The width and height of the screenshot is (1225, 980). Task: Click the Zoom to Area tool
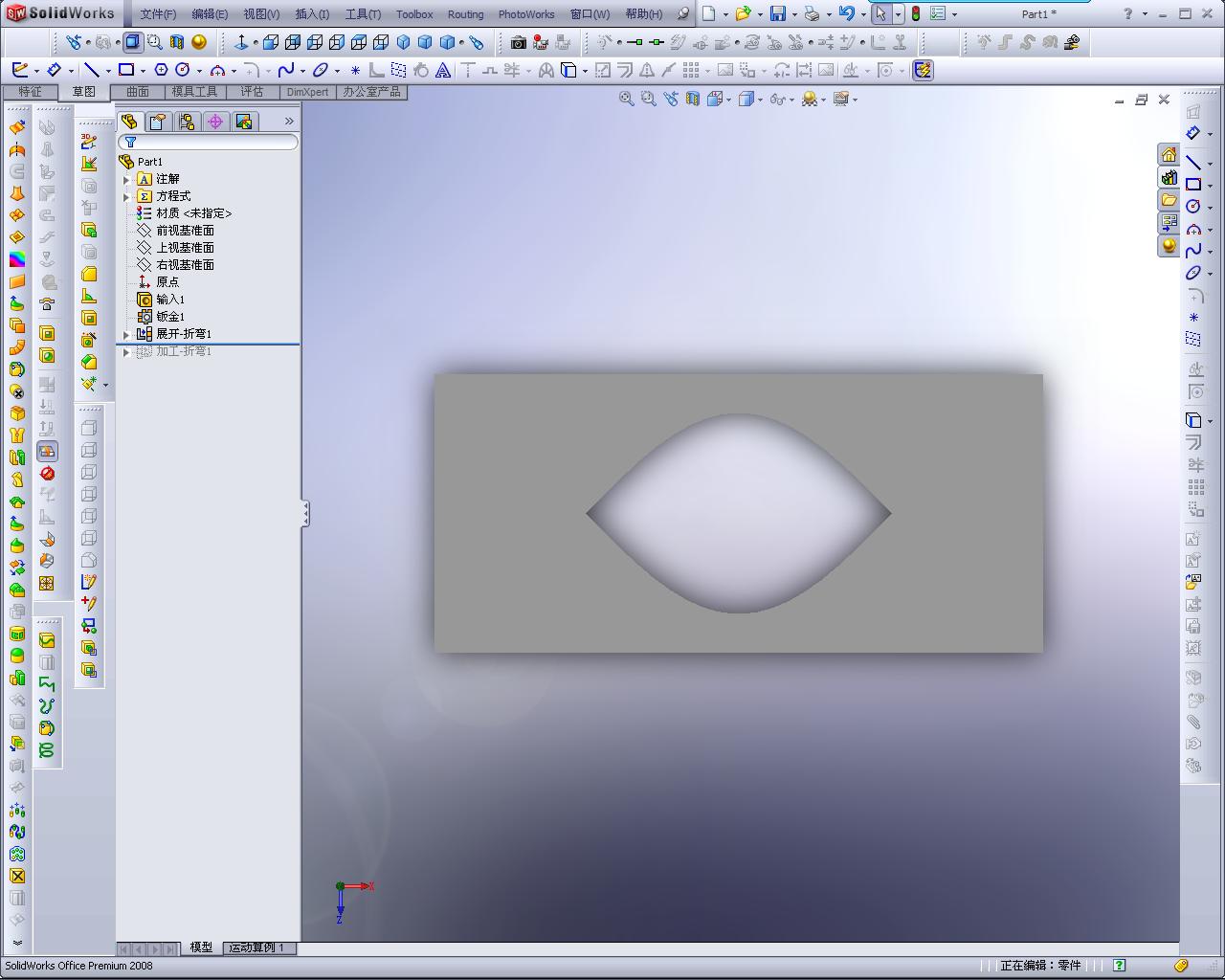click(648, 99)
